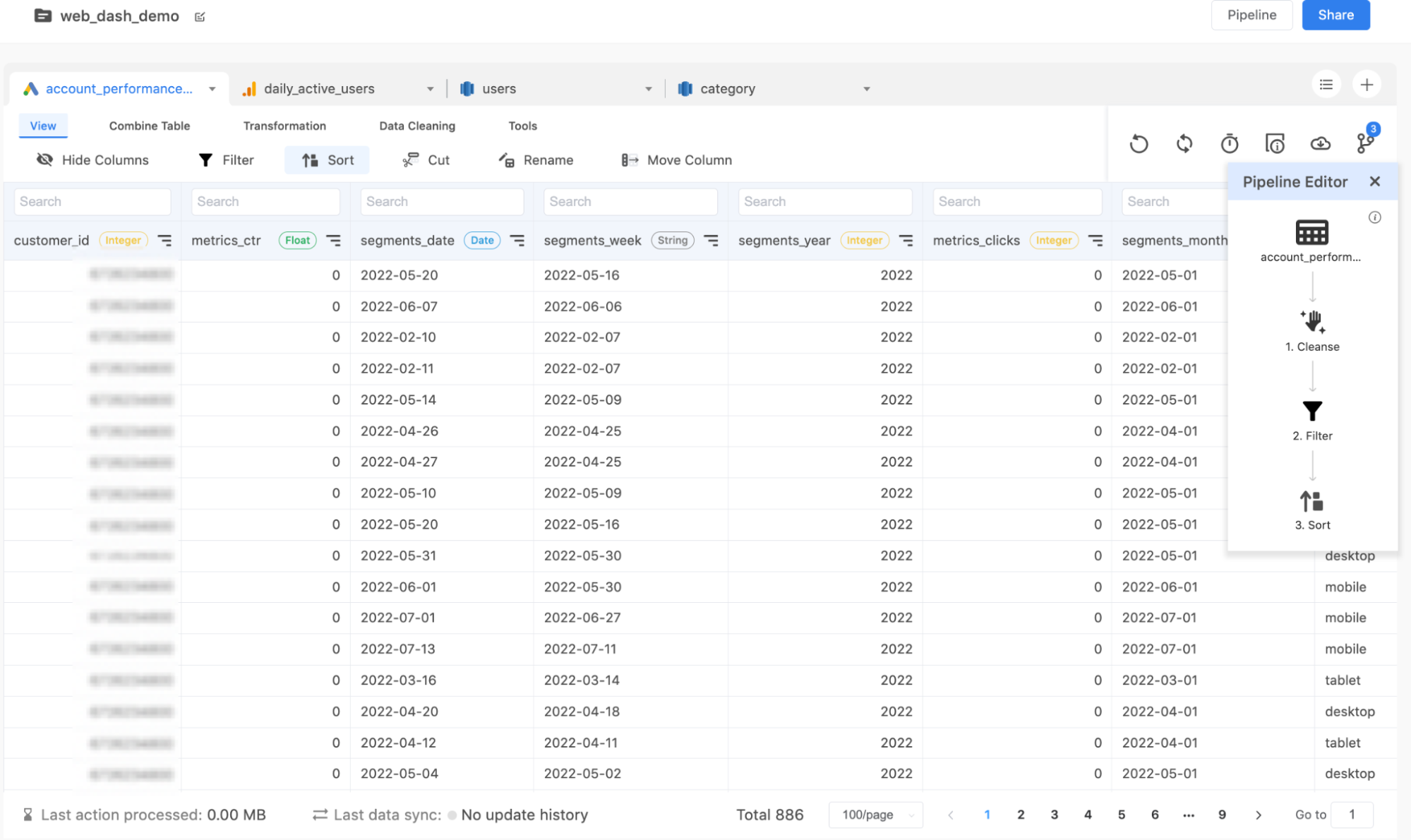Open the Transformation tab
This screenshot has height=840, width=1411.
(284, 126)
